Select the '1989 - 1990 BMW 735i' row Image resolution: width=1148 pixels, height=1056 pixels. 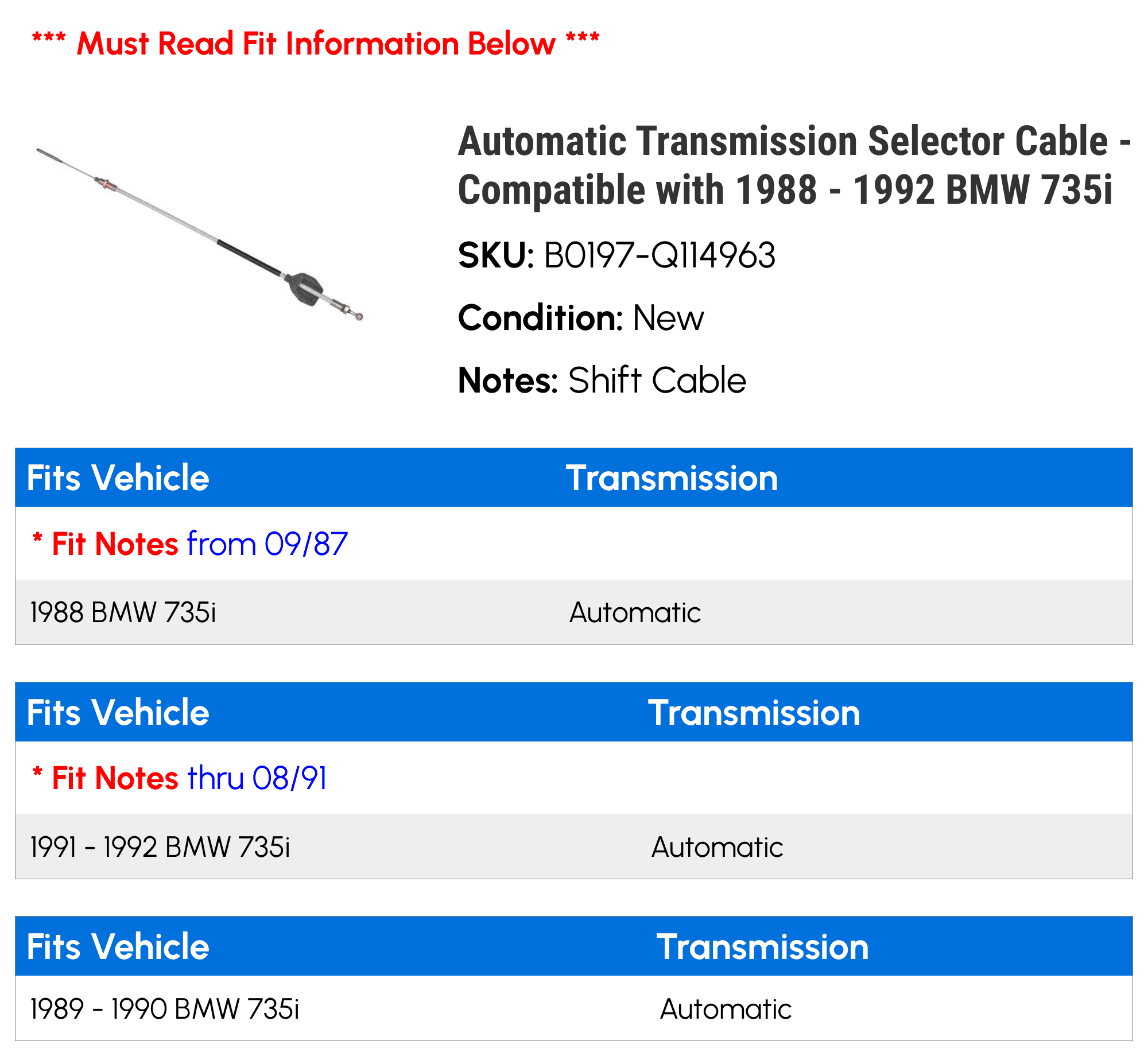tap(574, 1008)
